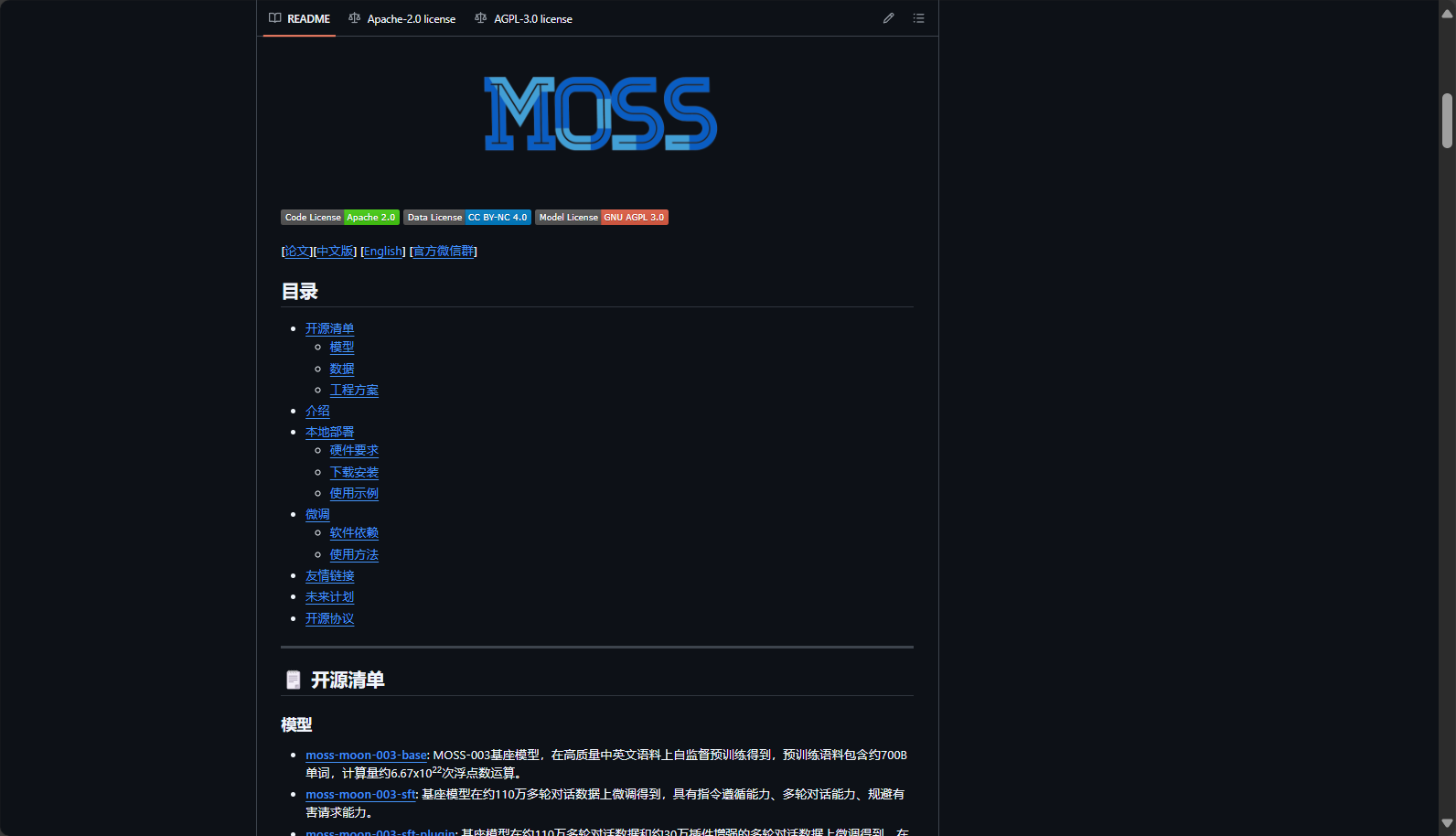Click the 开源清单 section heading
The height and width of the screenshot is (836, 1456).
pyautogui.click(x=348, y=680)
